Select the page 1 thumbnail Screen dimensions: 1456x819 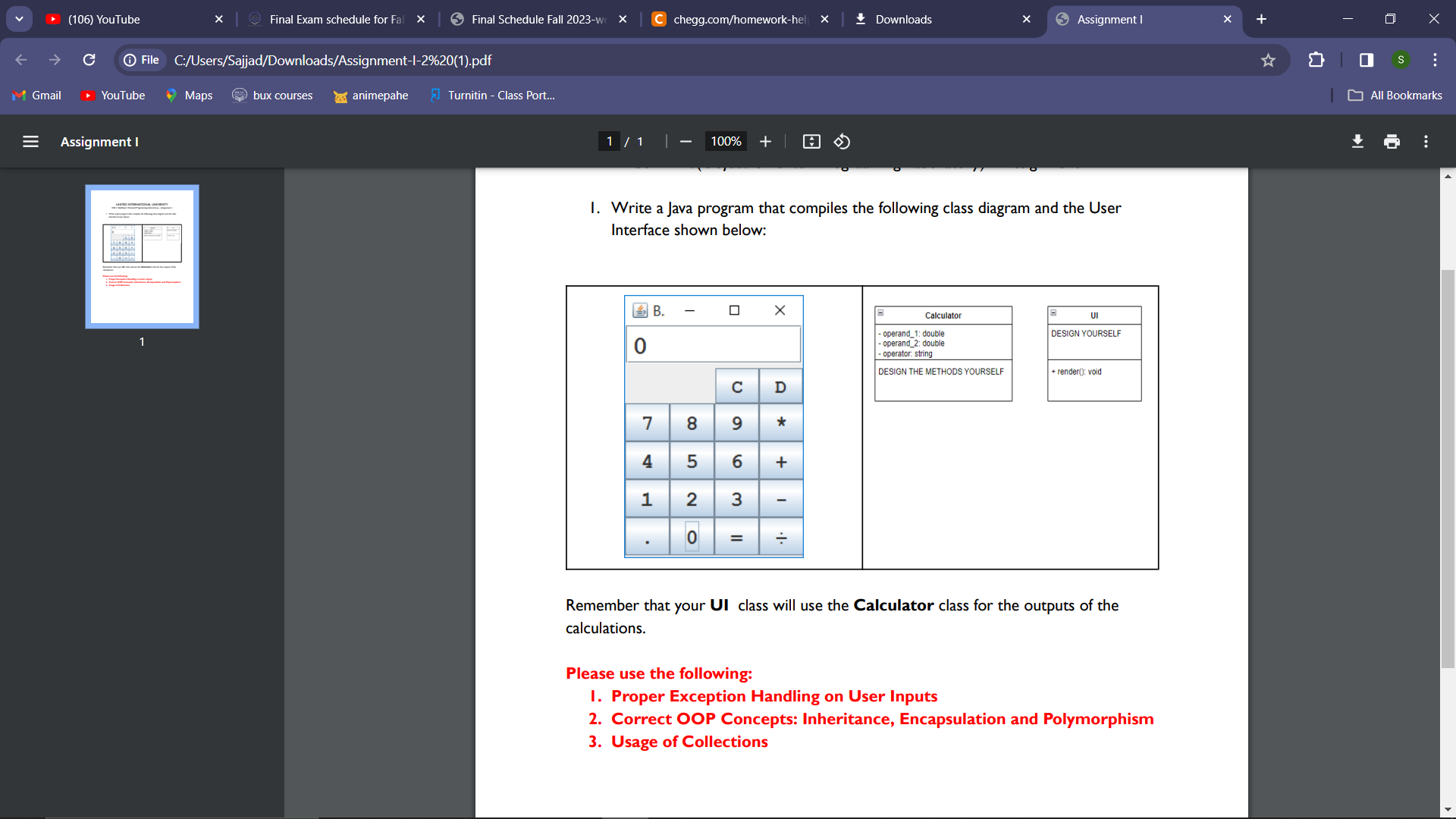tap(141, 256)
